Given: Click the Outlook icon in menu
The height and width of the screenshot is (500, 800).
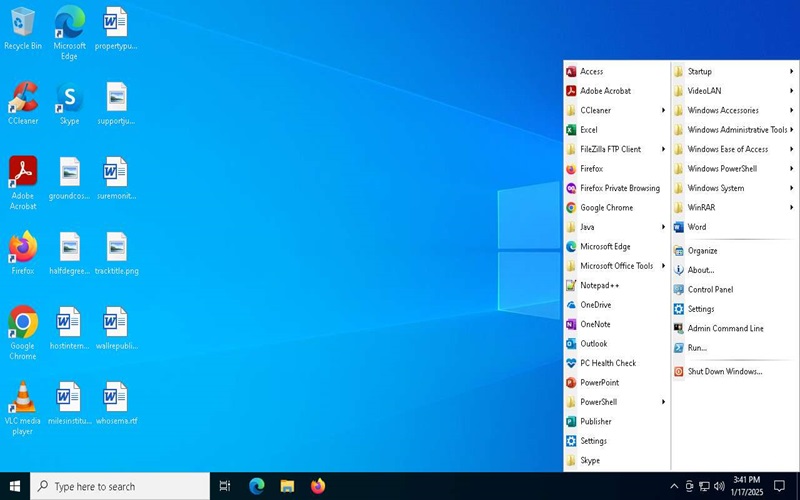Looking at the screenshot, I should pos(571,343).
